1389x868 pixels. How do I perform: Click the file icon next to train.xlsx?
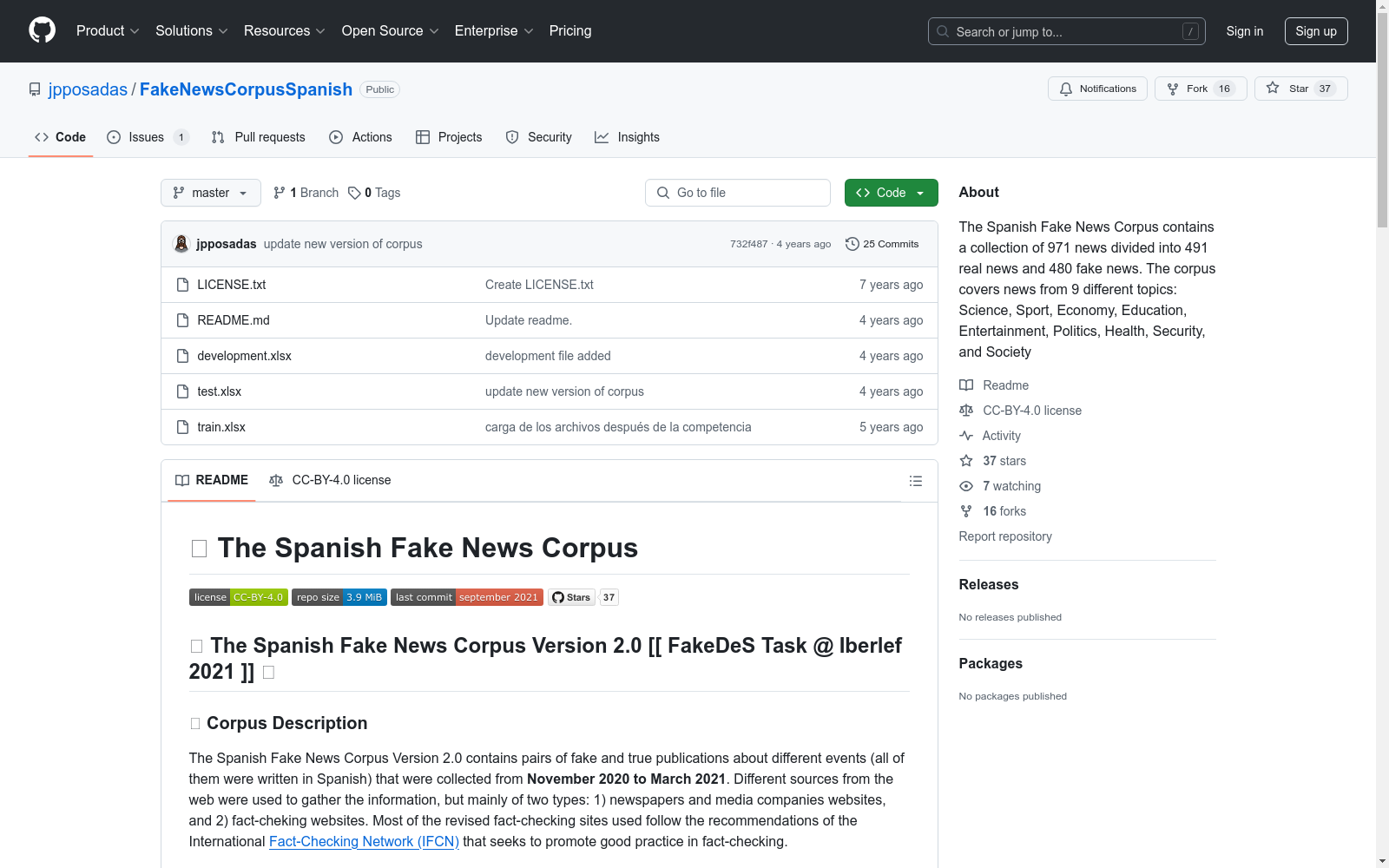pos(182,427)
